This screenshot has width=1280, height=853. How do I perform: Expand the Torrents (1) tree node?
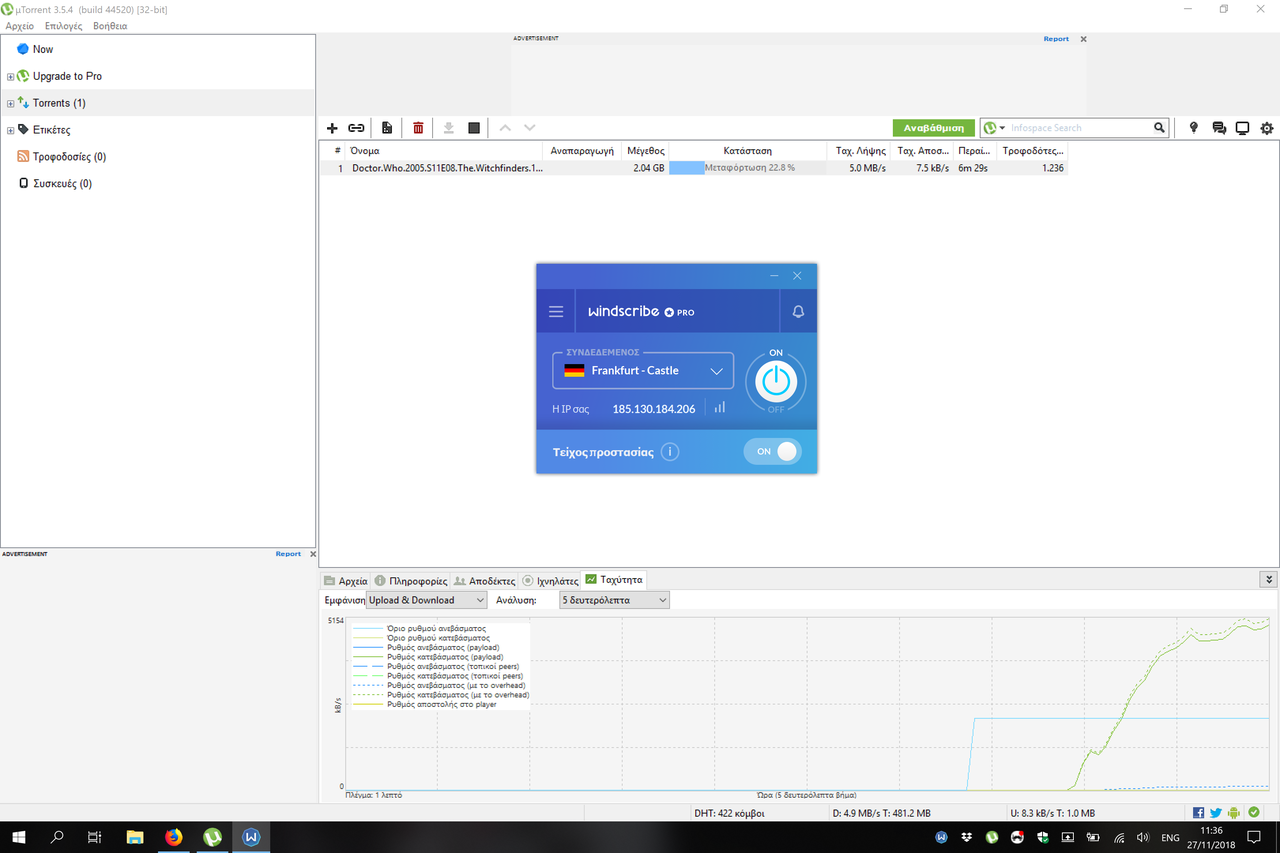[x=10, y=103]
